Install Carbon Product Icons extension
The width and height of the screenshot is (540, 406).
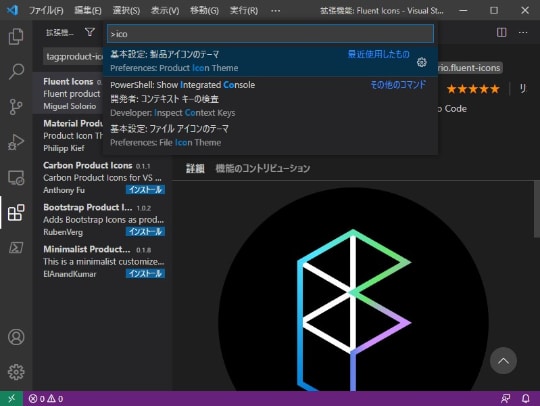tap(145, 190)
